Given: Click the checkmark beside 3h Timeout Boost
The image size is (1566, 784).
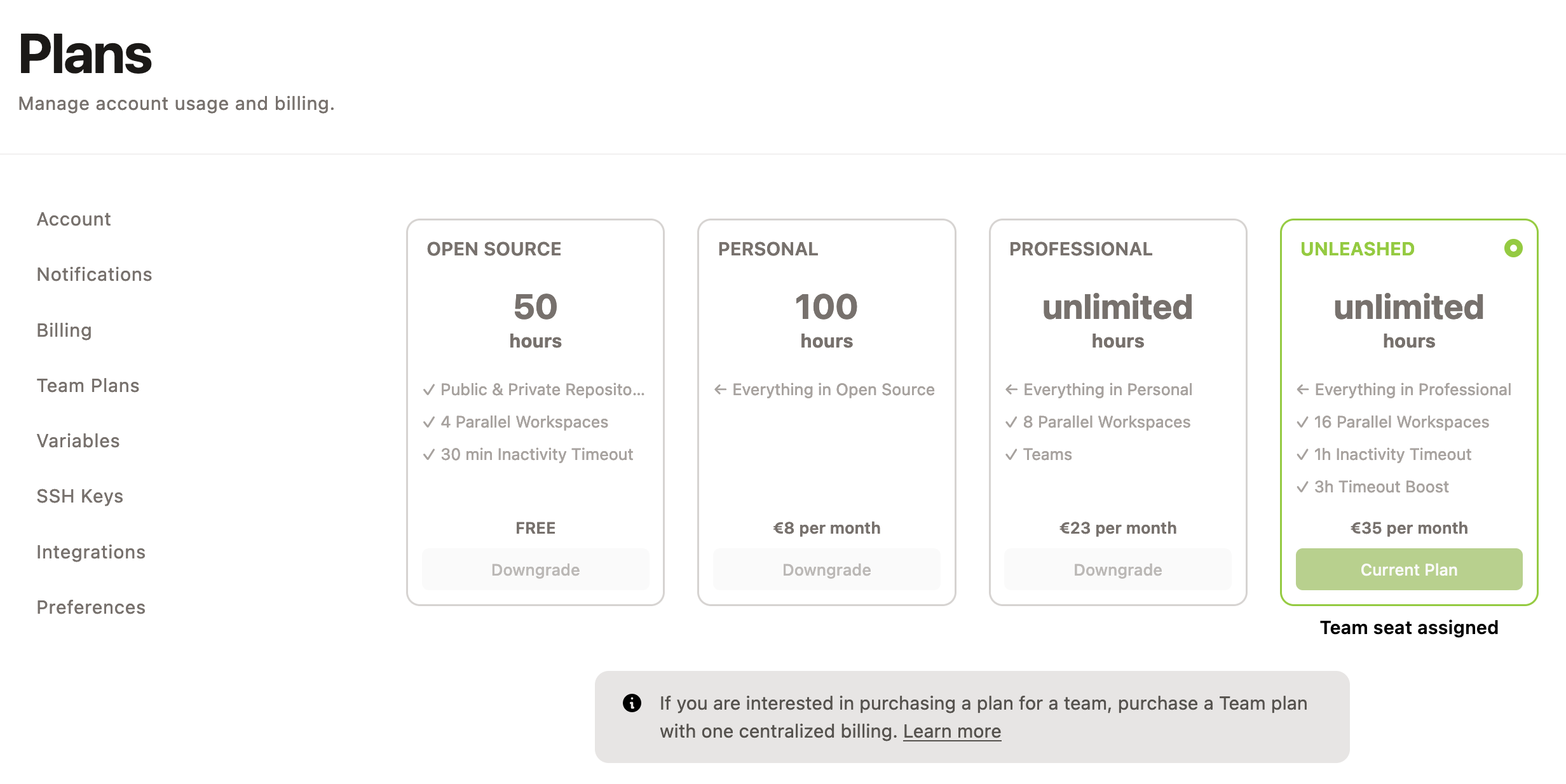Looking at the screenshot, I should [1303, 487].
